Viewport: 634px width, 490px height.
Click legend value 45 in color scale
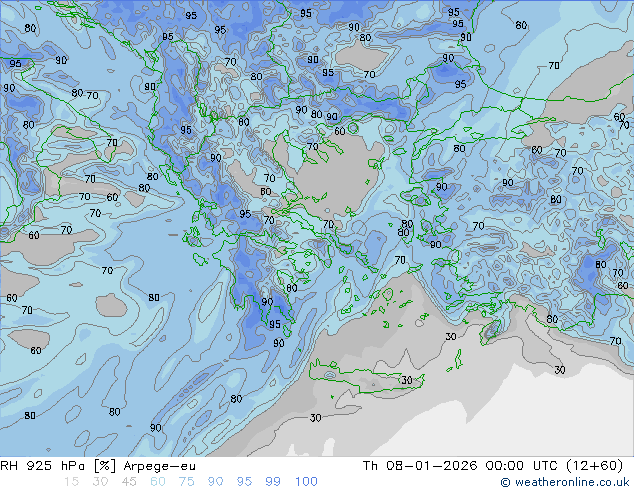pos(129,482)
